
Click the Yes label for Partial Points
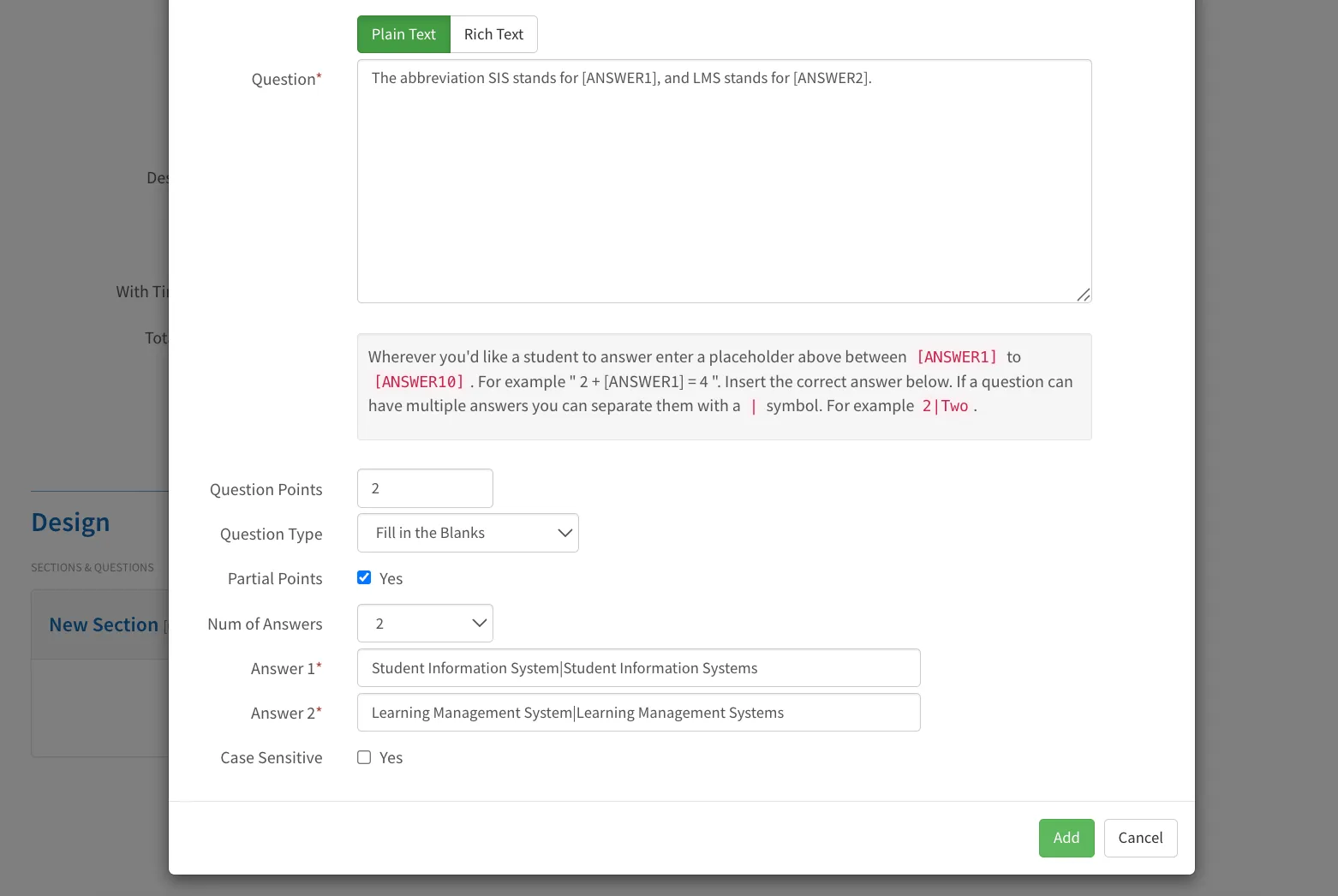pos(391,579)
